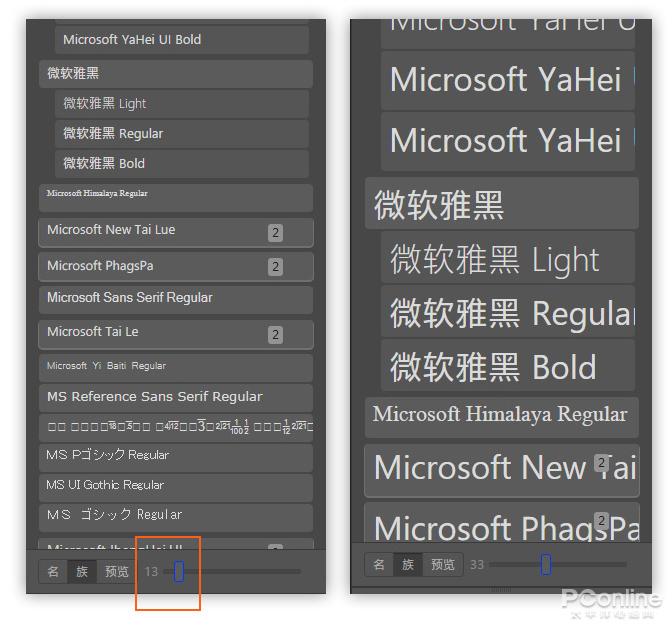672x627 pixels.
Task: Choose the large Microsoft Himalaya Regular entry
Action: [500, 415]
